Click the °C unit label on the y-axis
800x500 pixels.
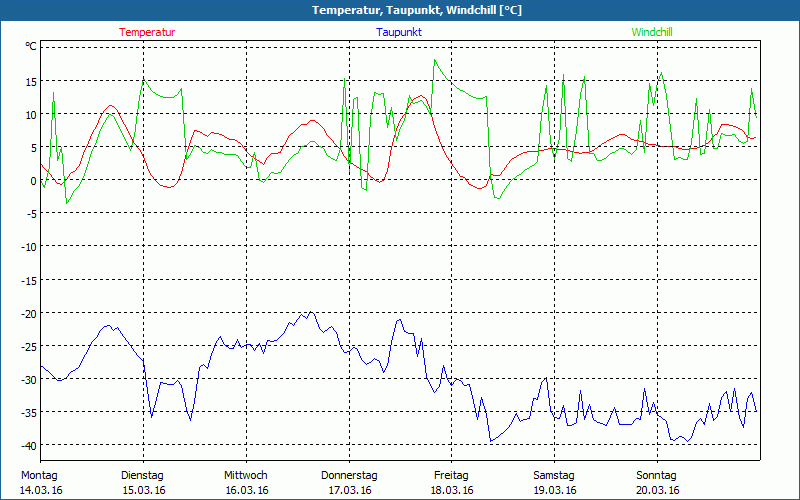tap(30, 47)
